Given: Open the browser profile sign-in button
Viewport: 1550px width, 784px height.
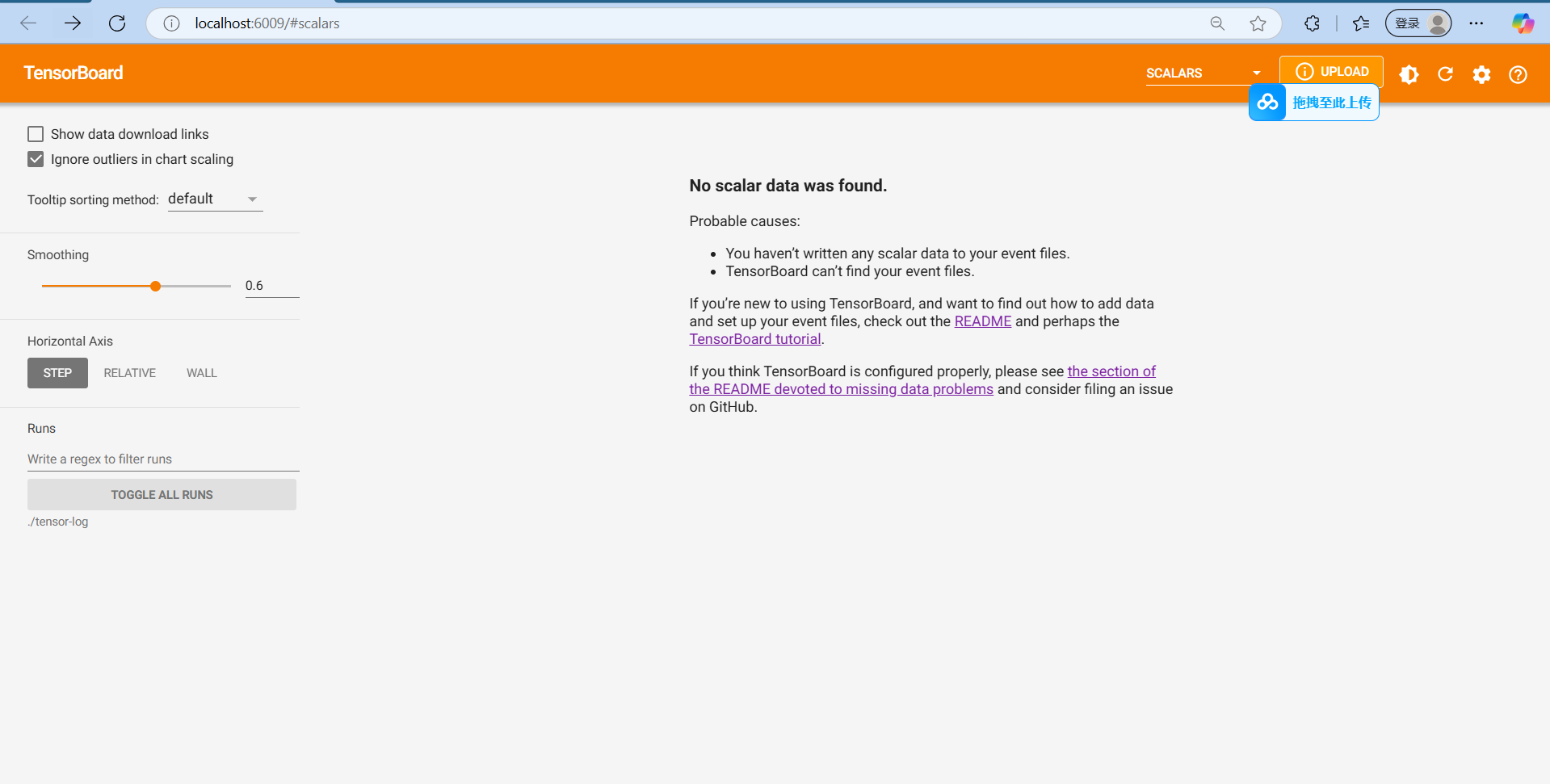Looking at the screenshot, I should coord(1418,23).
